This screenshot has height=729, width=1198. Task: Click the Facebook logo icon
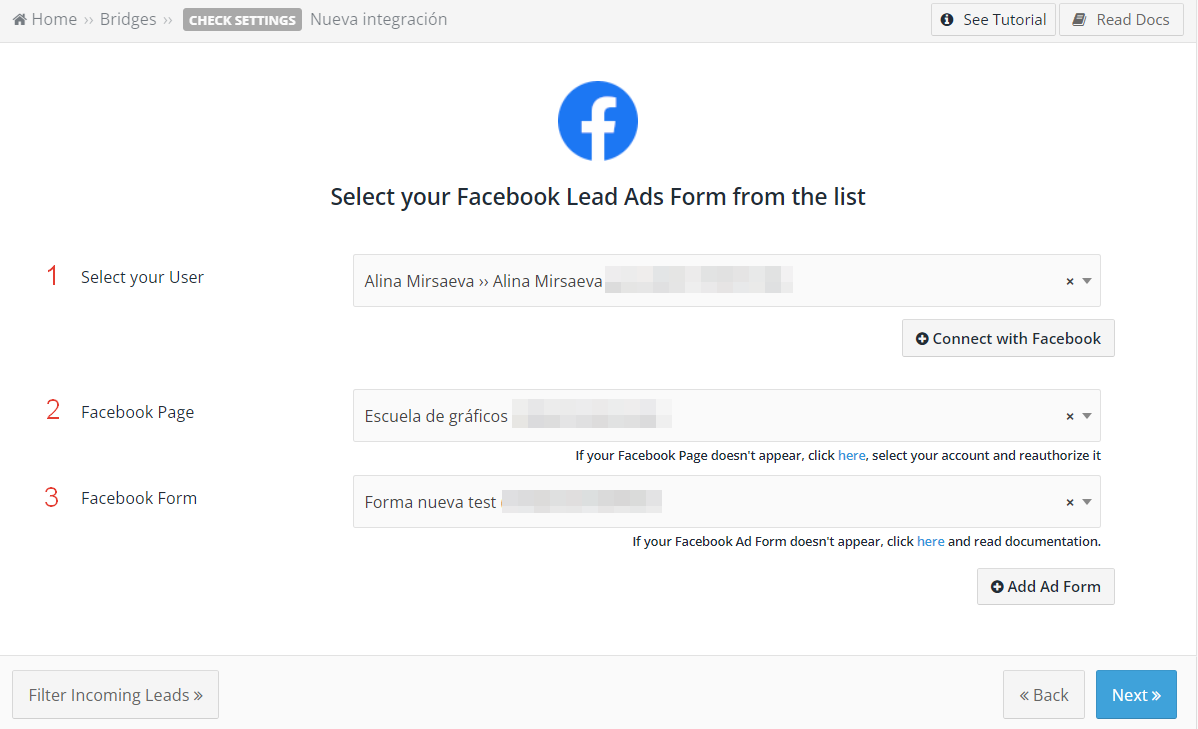tap(597, 121)
